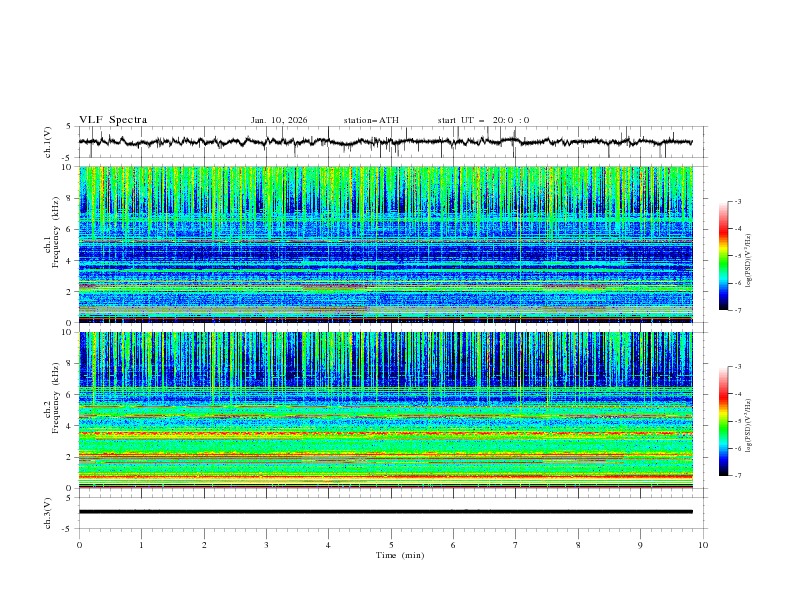Click the ch.1(V) axis label
The height and width of the screenshot is (612, 792).
[49, 142]
